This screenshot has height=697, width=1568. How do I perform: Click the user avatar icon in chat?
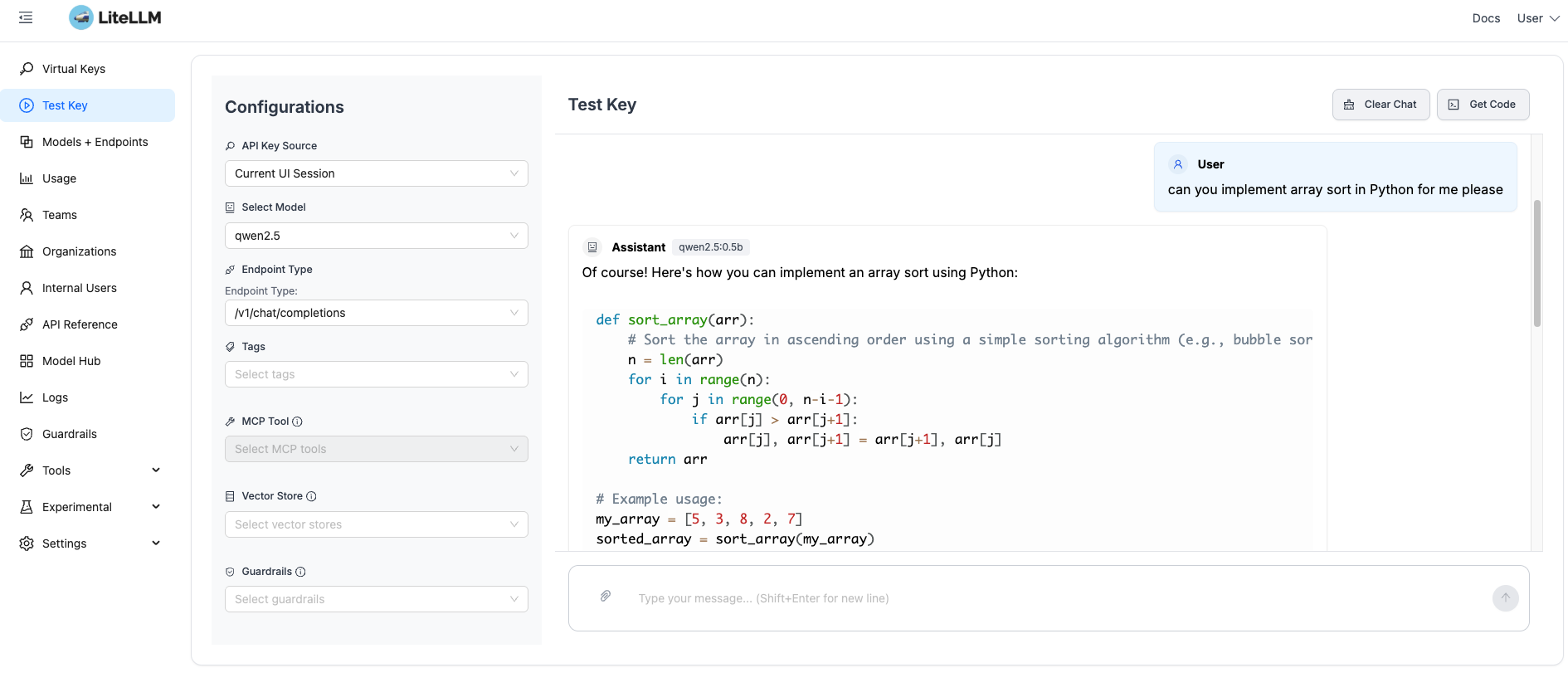point(1177,164)
